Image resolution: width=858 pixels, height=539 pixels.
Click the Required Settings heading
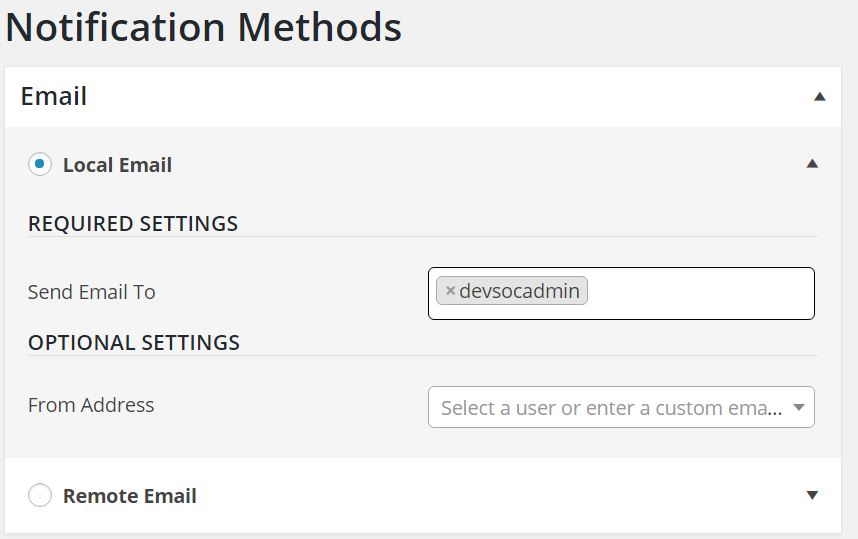(x=133, y=223)
